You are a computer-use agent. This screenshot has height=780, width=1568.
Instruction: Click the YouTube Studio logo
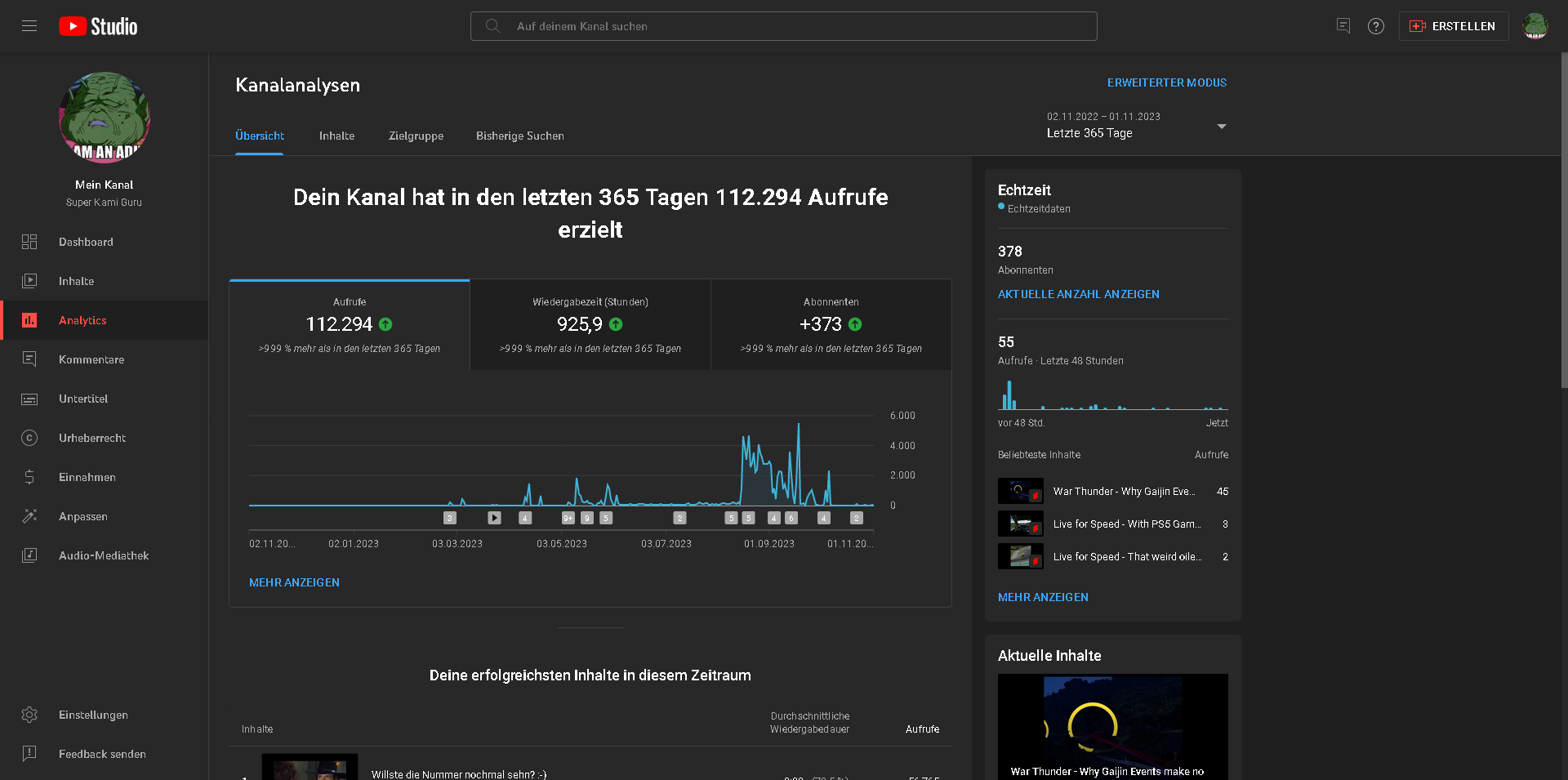[x=98, y=26]
